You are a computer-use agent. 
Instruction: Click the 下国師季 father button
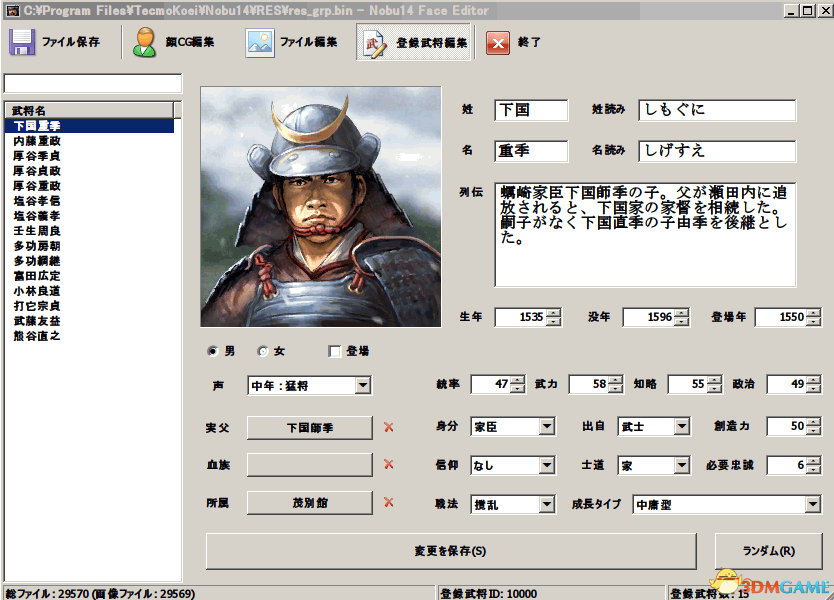tap(310, 428)
